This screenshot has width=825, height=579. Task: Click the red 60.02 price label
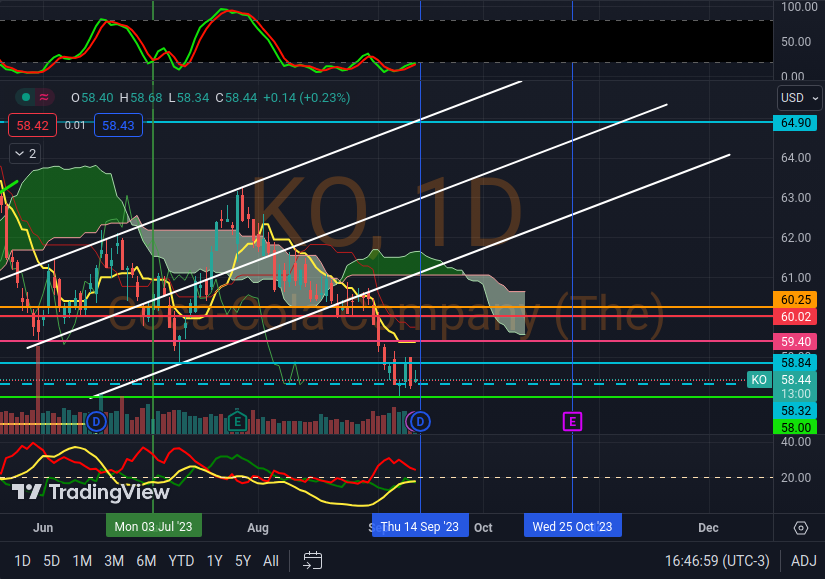click(x=795, y=316)
